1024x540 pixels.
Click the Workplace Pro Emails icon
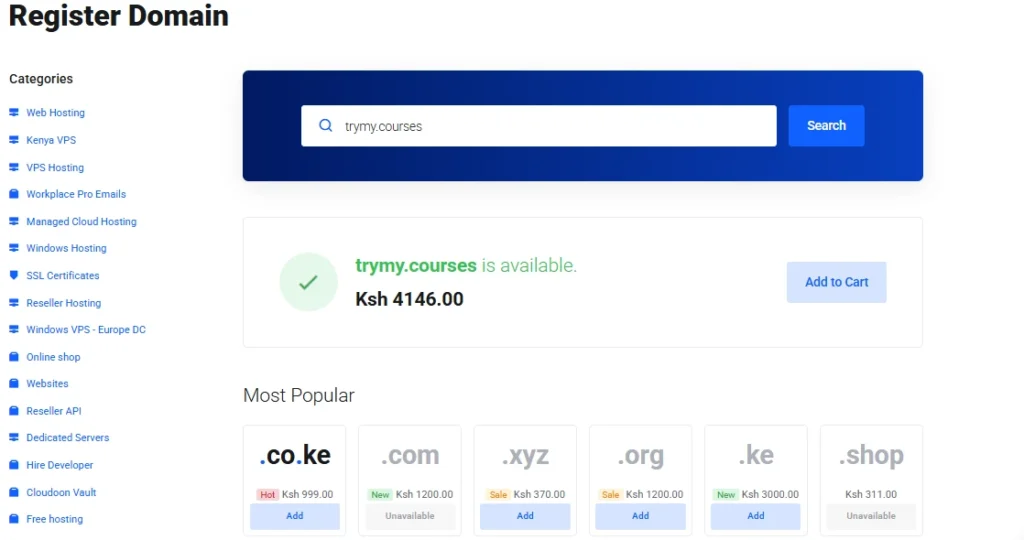pyautogui.click(x=14, y=194)
